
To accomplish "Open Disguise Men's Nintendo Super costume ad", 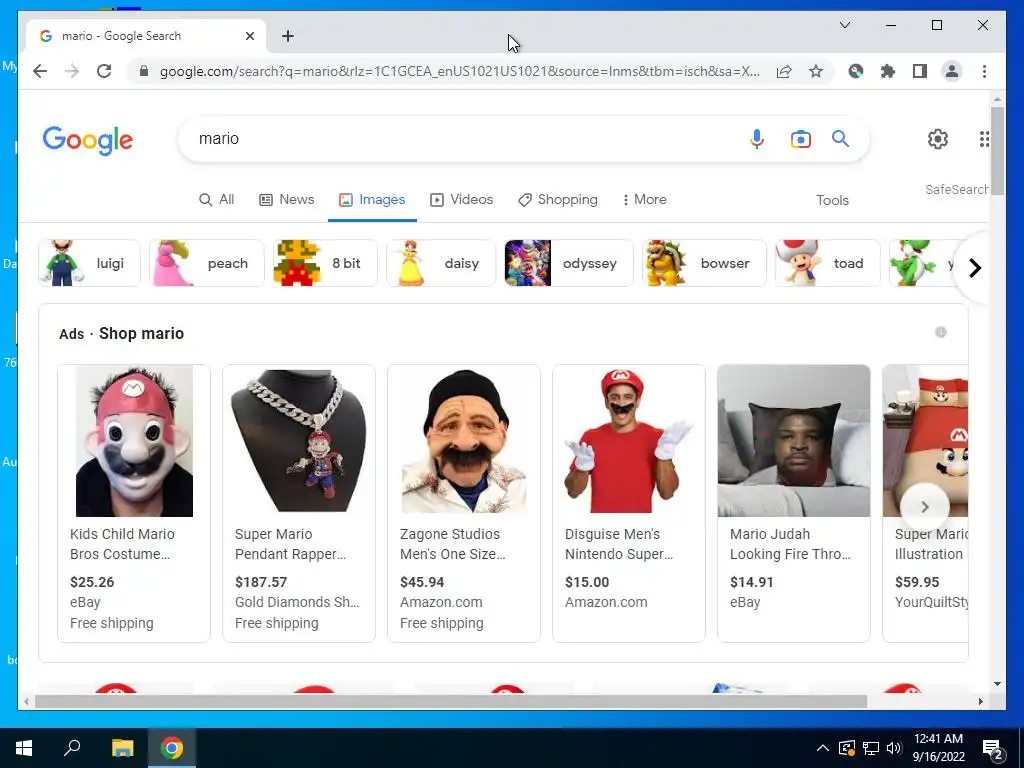I will [x=629, y=503].
